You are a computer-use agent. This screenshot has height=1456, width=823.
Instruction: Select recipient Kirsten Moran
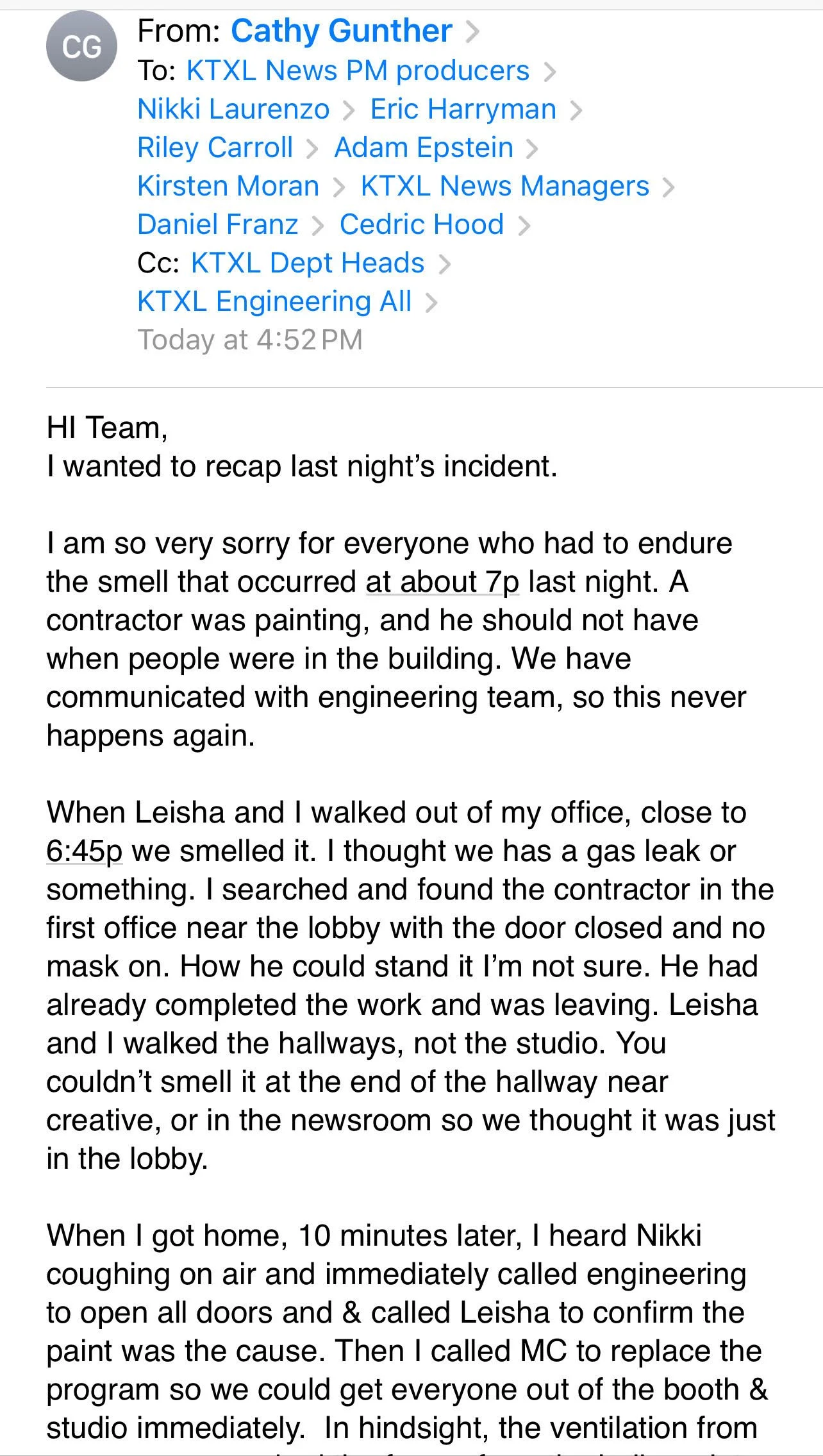pos(228,186)
